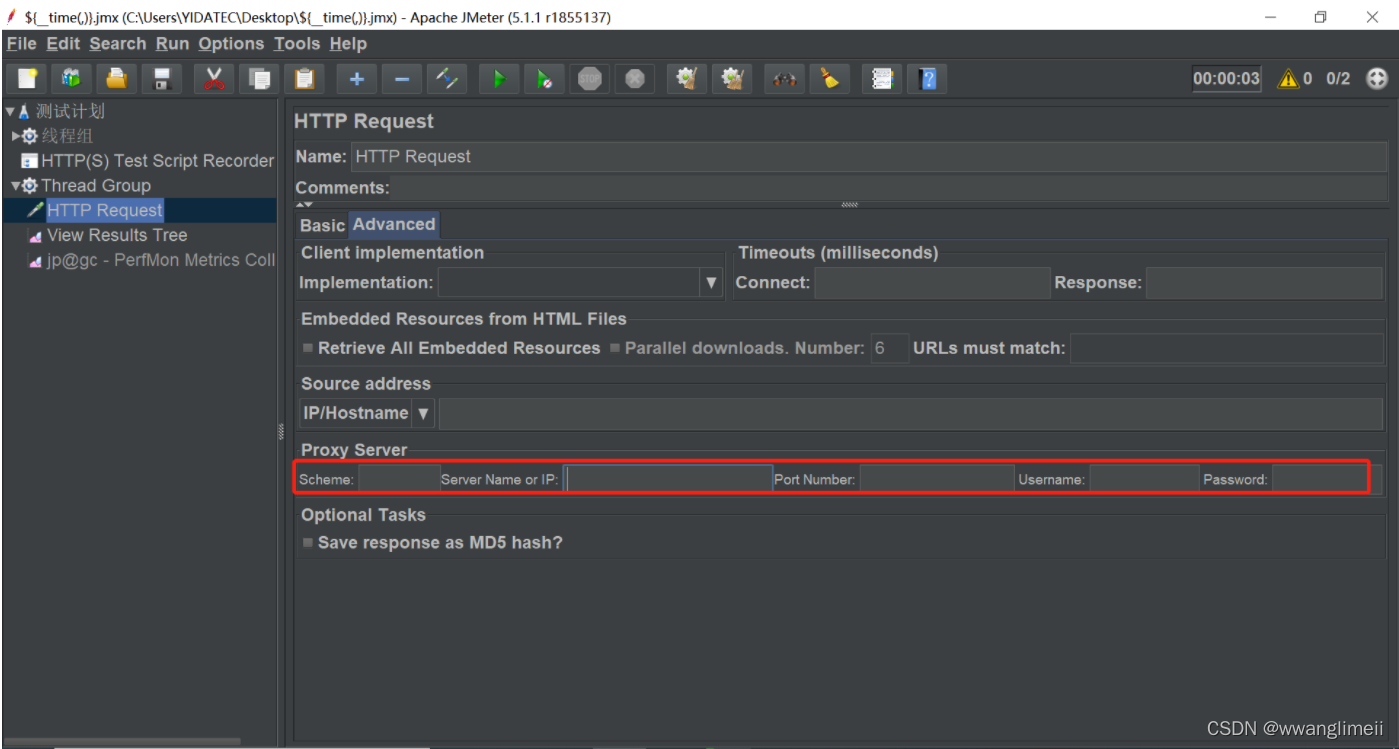
Task: Open the Templates toolbar icon
Action: (x=71, y=78)
